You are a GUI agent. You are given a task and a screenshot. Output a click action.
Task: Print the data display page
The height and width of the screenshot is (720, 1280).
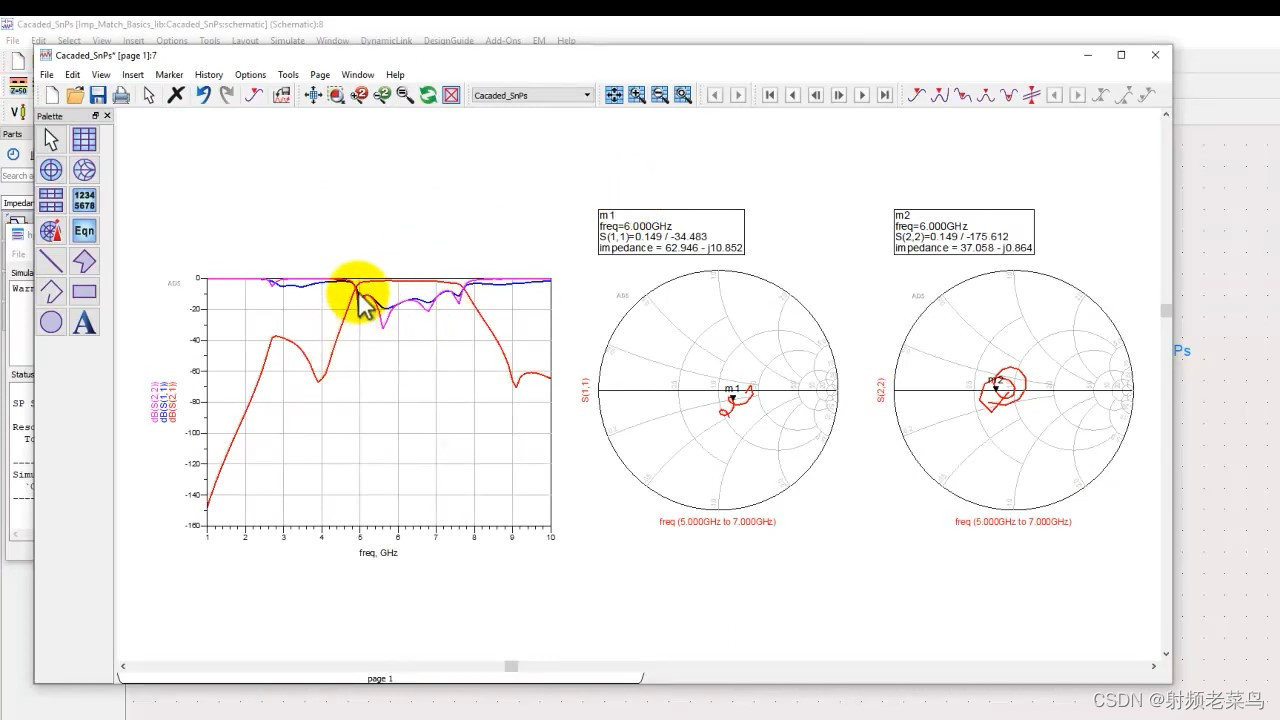(121, 95)
